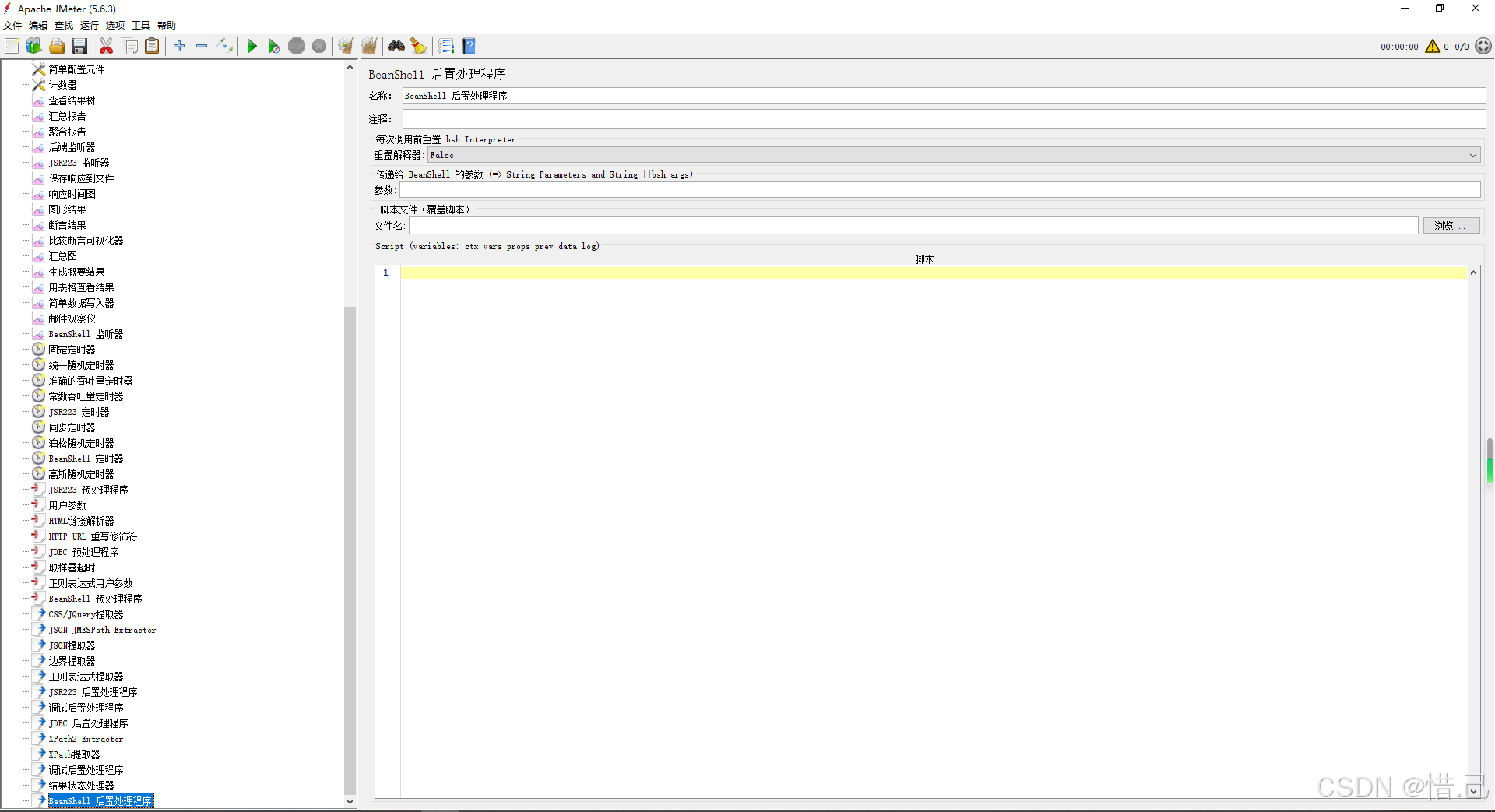Image resolution: width=1495 pixels, height=812 pixels.
Task: Open the binoculars Search tool
Action: pos(396,47)
